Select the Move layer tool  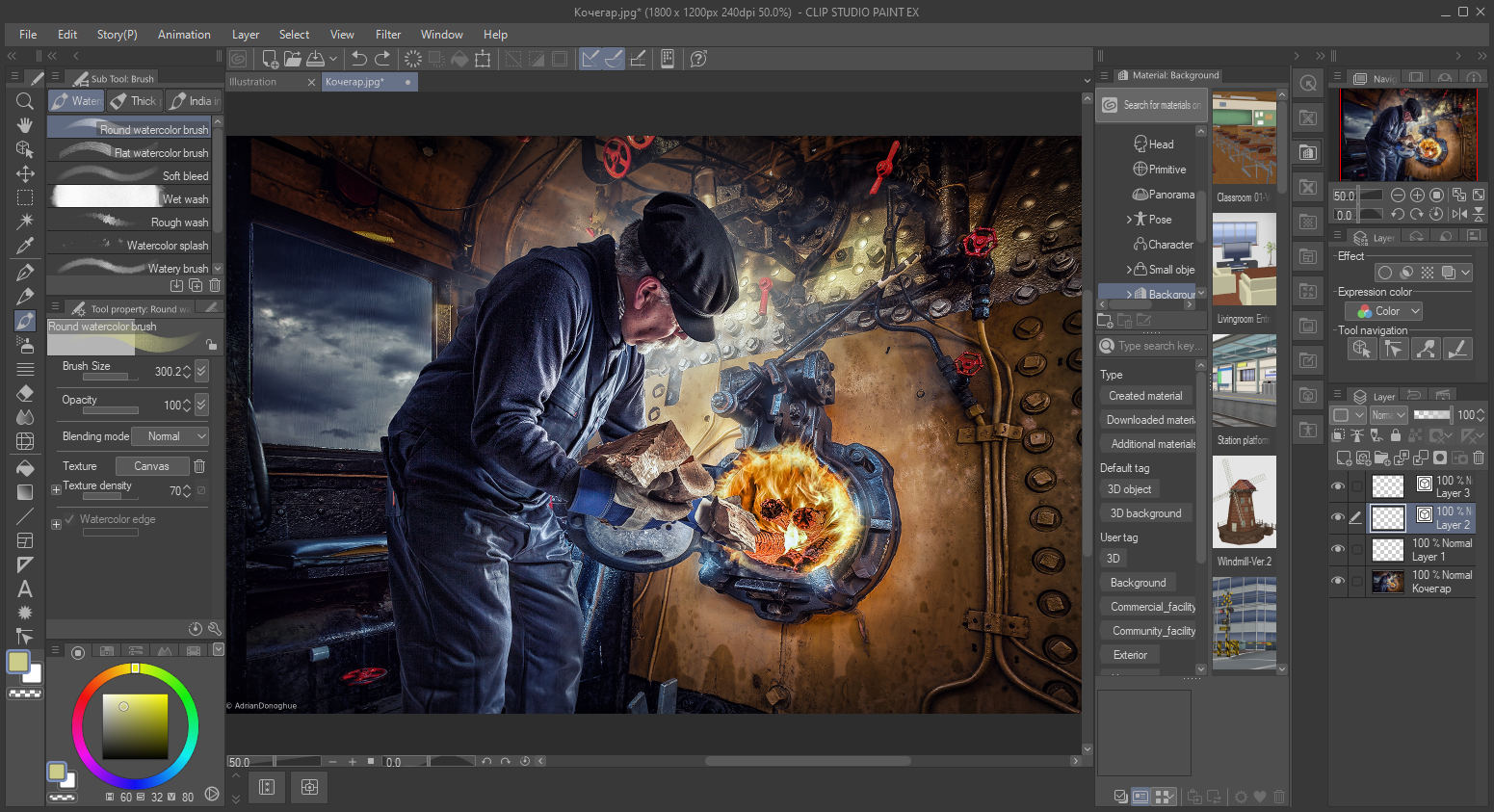pyautogui.click(x=25, y=174)
